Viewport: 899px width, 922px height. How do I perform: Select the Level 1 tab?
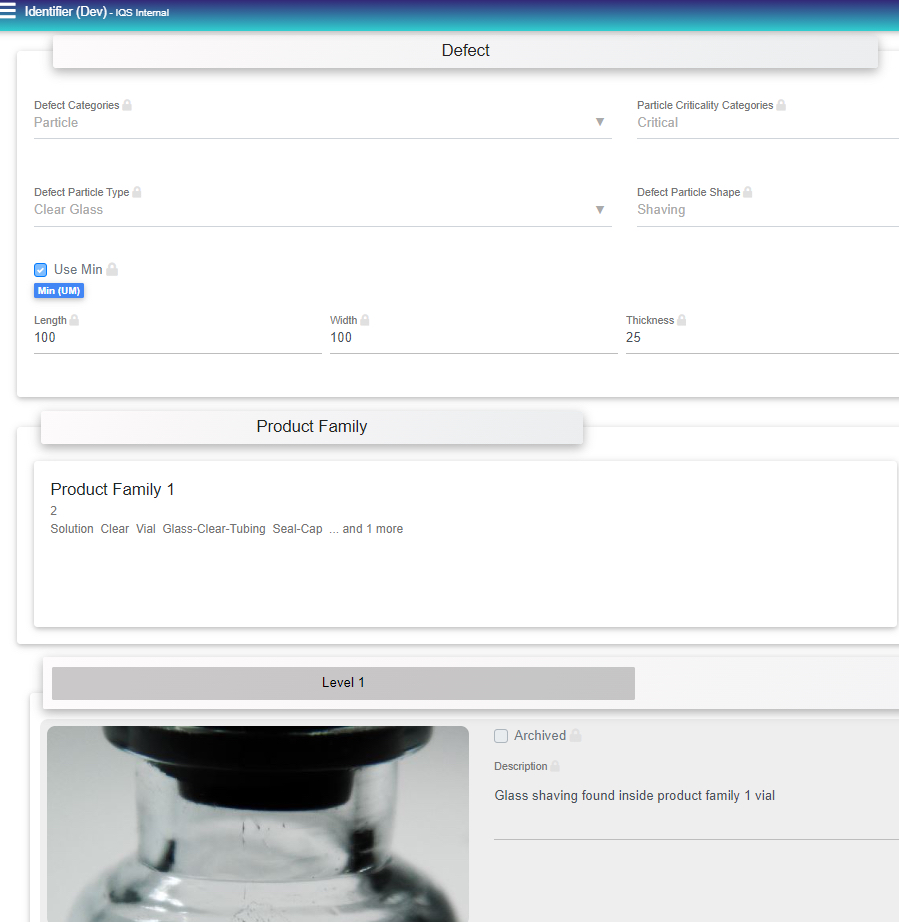pyautogui.click(x=343, y=683)
